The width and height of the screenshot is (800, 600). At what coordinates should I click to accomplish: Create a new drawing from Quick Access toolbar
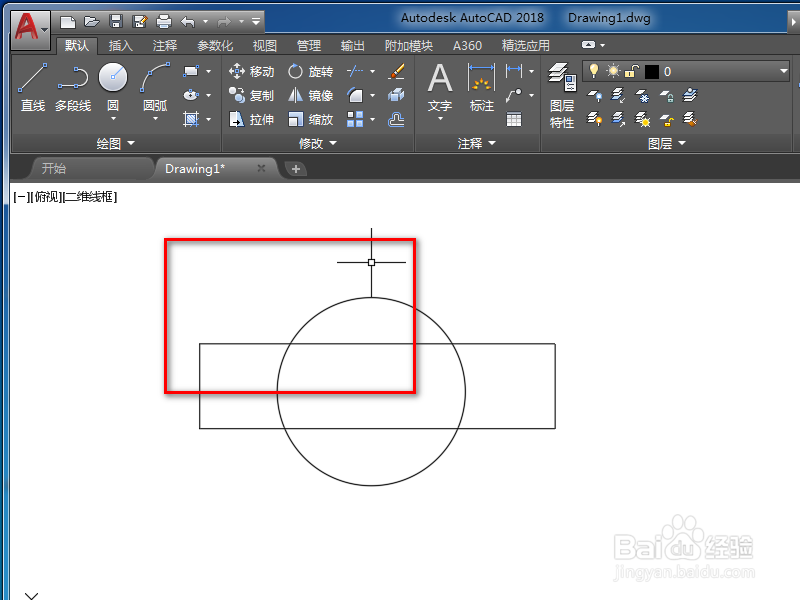(67, 21)
